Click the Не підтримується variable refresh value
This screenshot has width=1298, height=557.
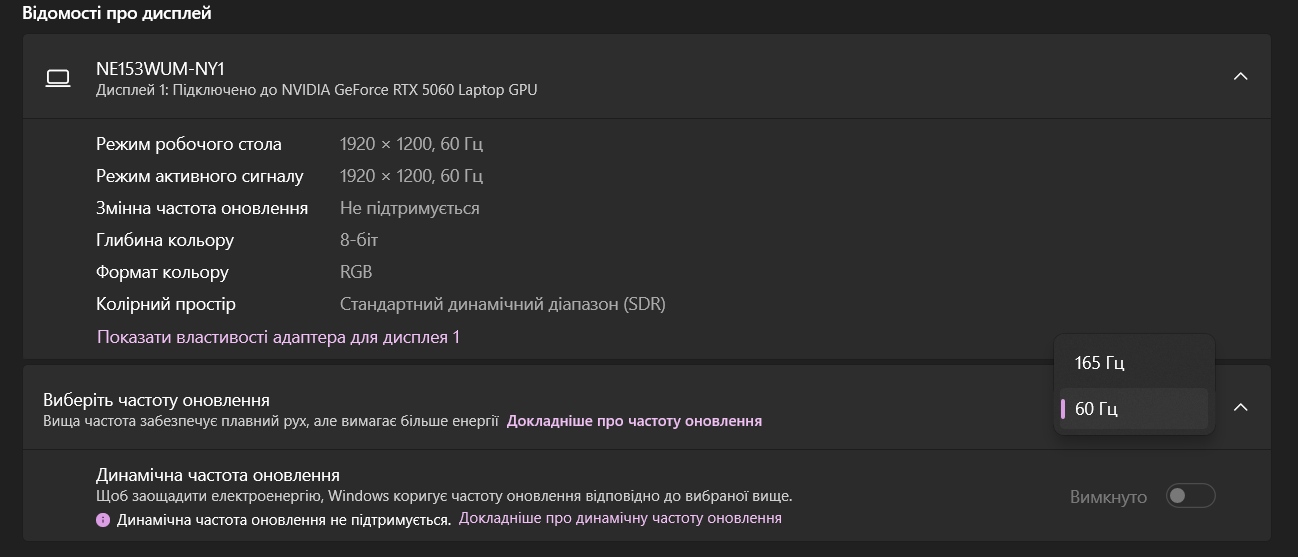coord(409,208)
